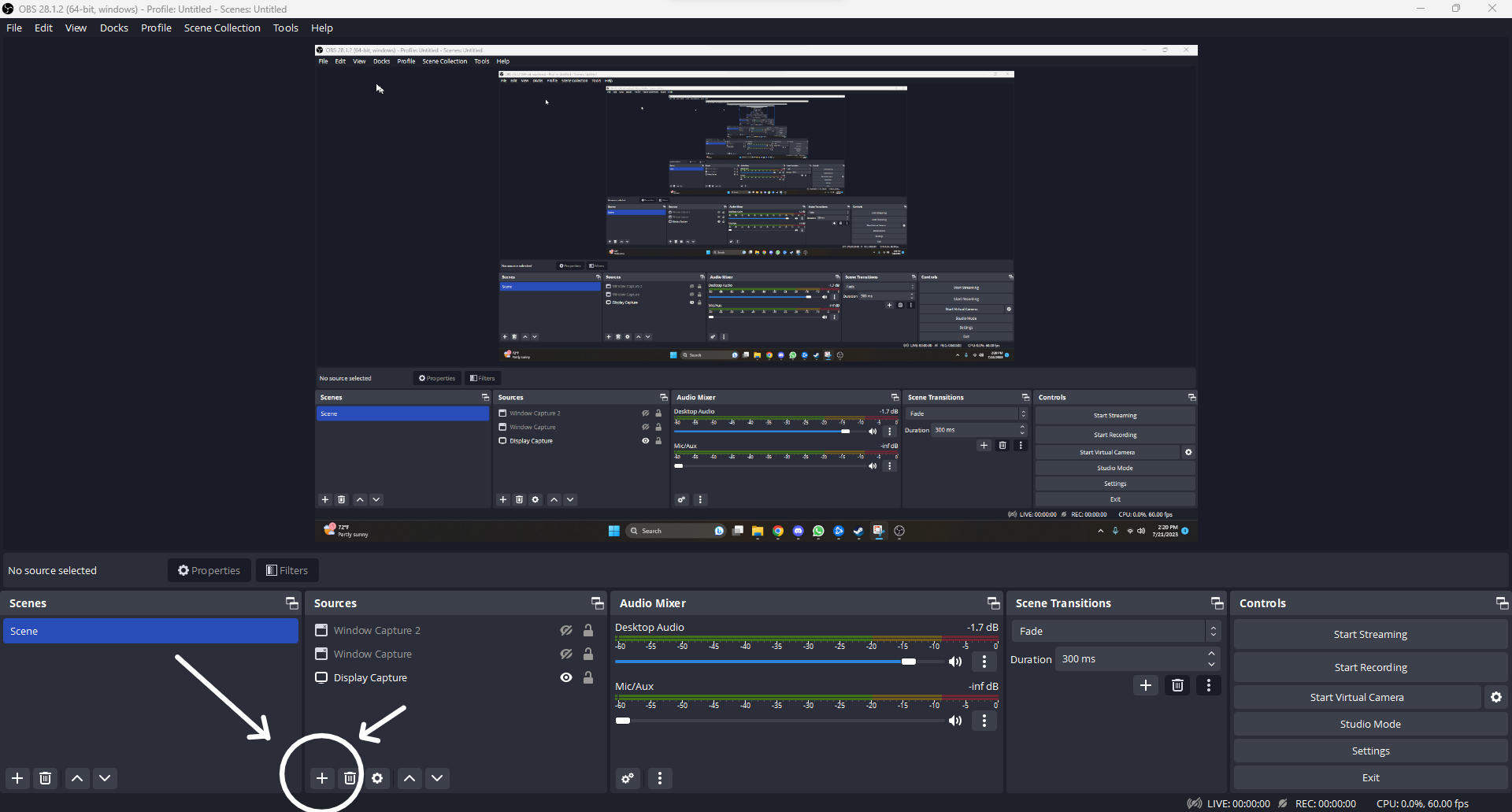Adjust Mic/Aux volume slider
The height and width of the screenshot is (812, 1512).
point(780,721)
